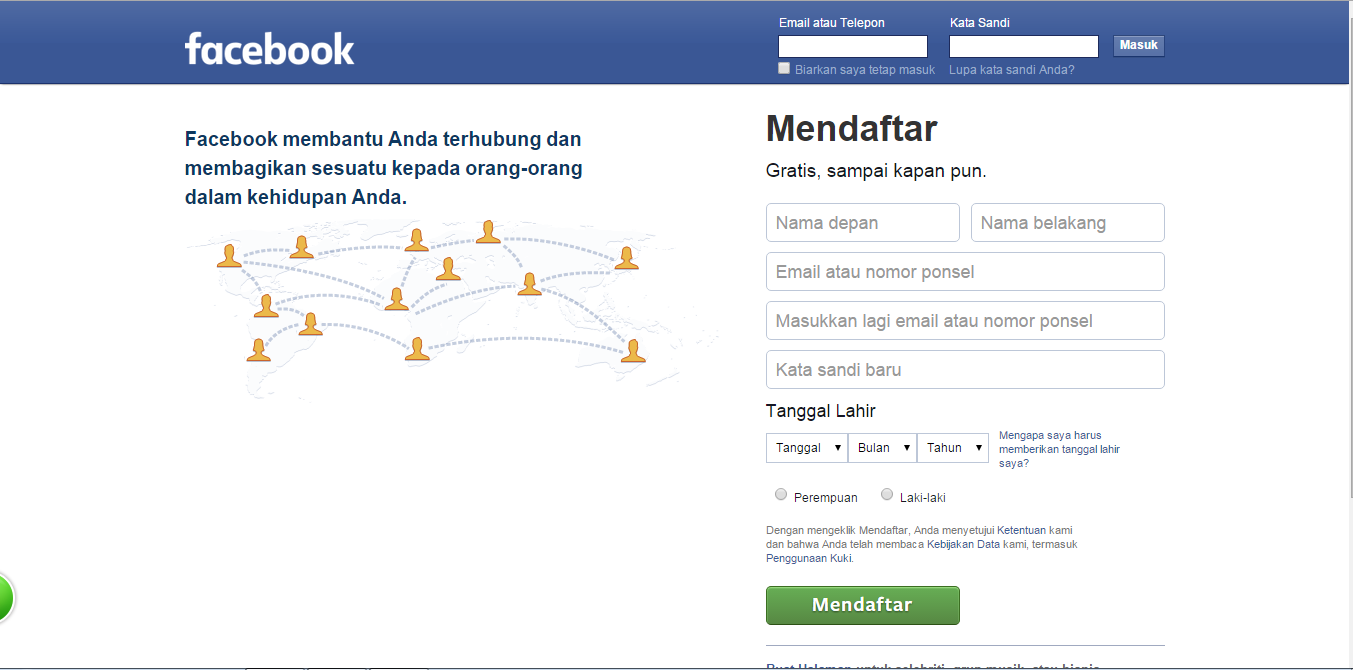
Task: Click the 'Tanggal Lahir' label
Action: (x=821, y=411)
